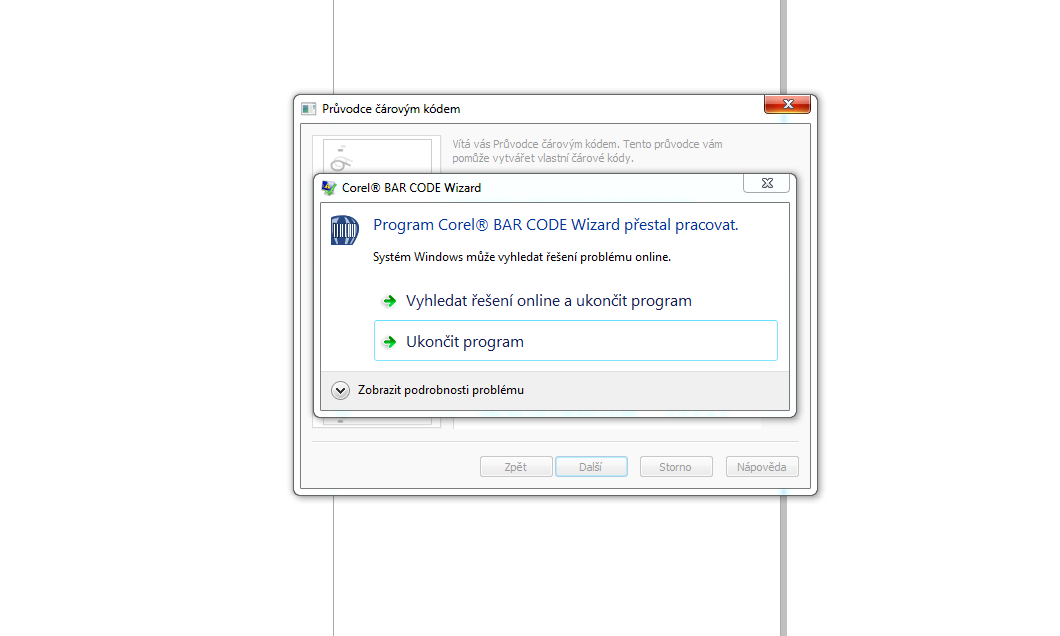Click the Průvodce čárovým kódem title bar text
1060x636 pixels.
(x=391, y=109)
